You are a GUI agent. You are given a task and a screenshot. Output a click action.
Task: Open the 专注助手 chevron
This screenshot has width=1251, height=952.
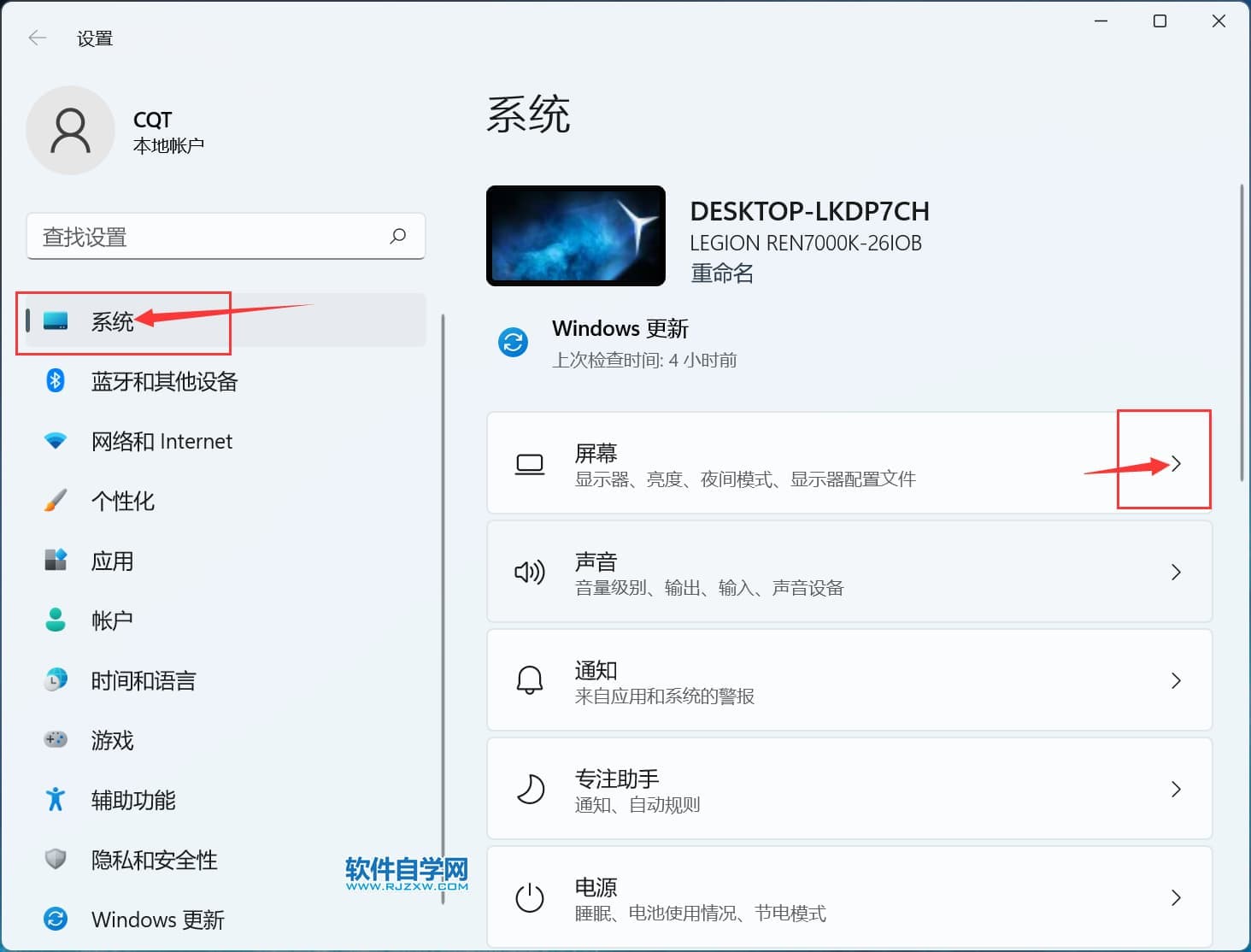(1176, 789)
